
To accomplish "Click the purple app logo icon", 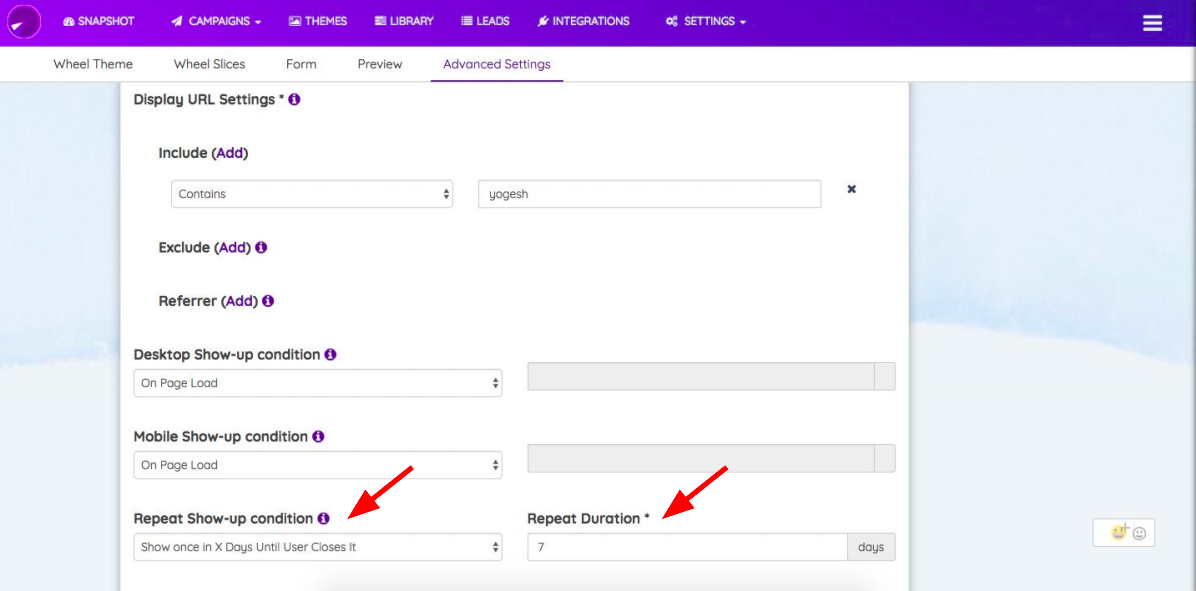I will click(x=24, y=21).
